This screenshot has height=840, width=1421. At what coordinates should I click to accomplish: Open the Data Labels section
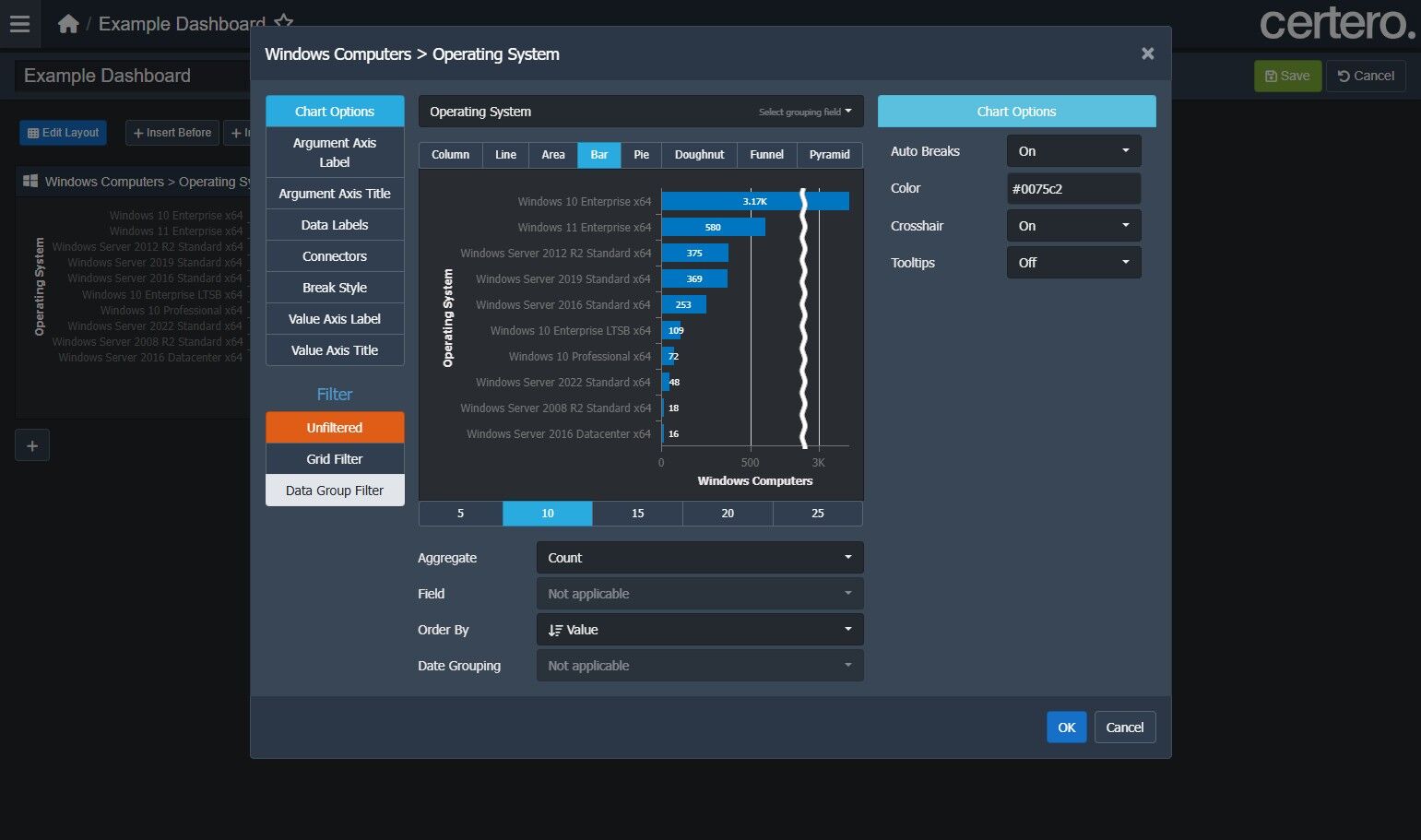coord(335,225)
